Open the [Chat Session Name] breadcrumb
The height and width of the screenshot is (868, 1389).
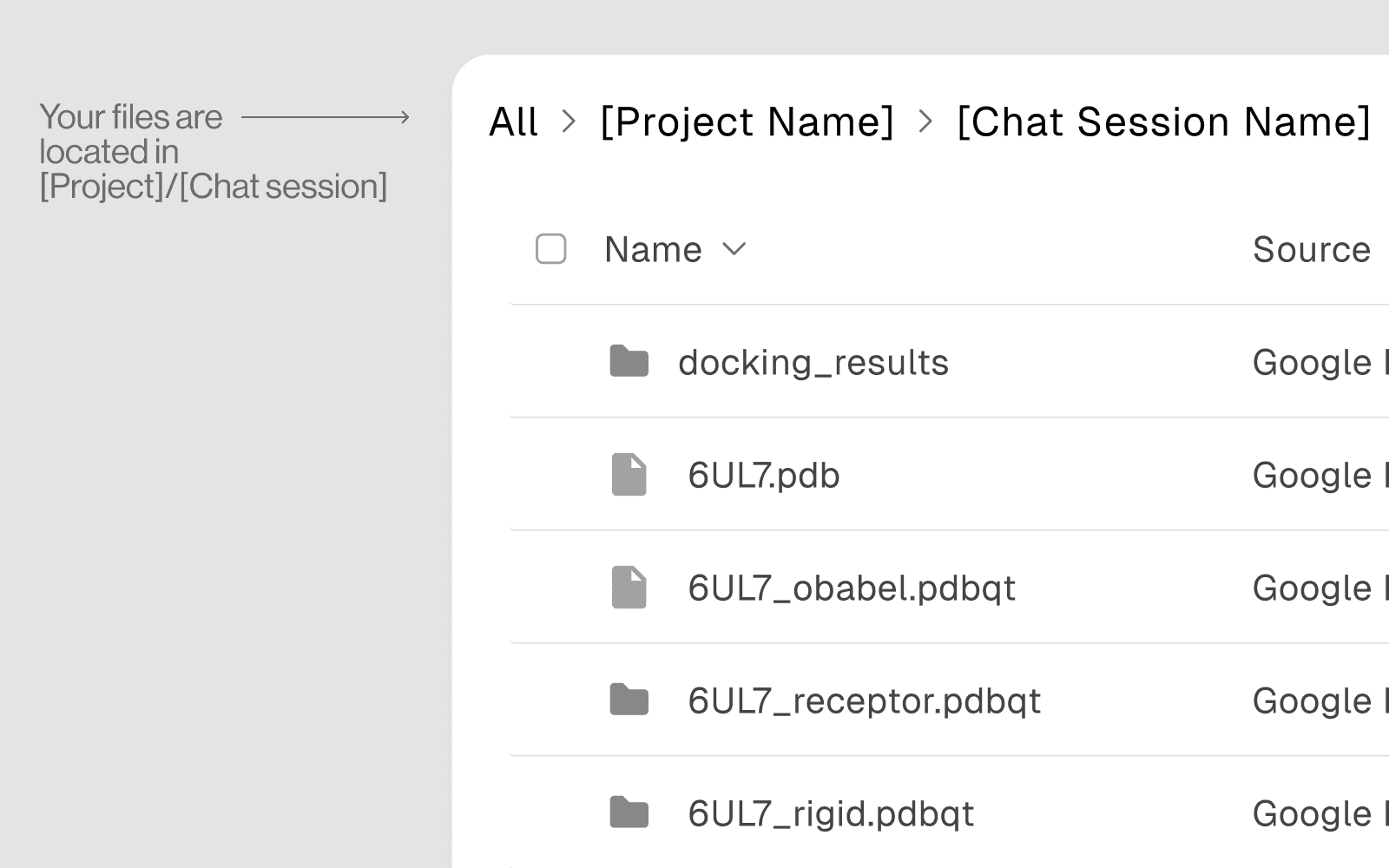tap(1163, 122)
